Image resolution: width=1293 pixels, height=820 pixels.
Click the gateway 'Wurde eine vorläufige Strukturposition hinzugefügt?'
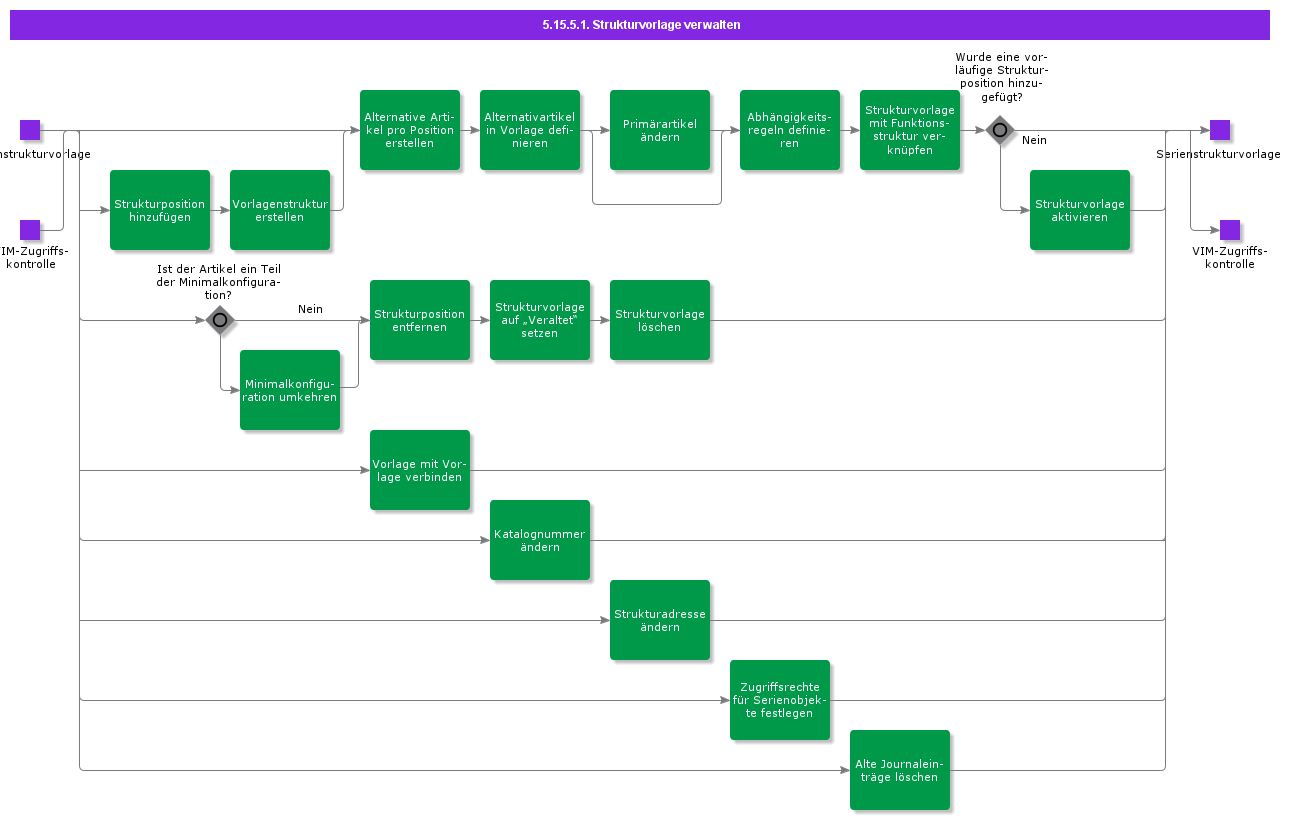(999, 130)
